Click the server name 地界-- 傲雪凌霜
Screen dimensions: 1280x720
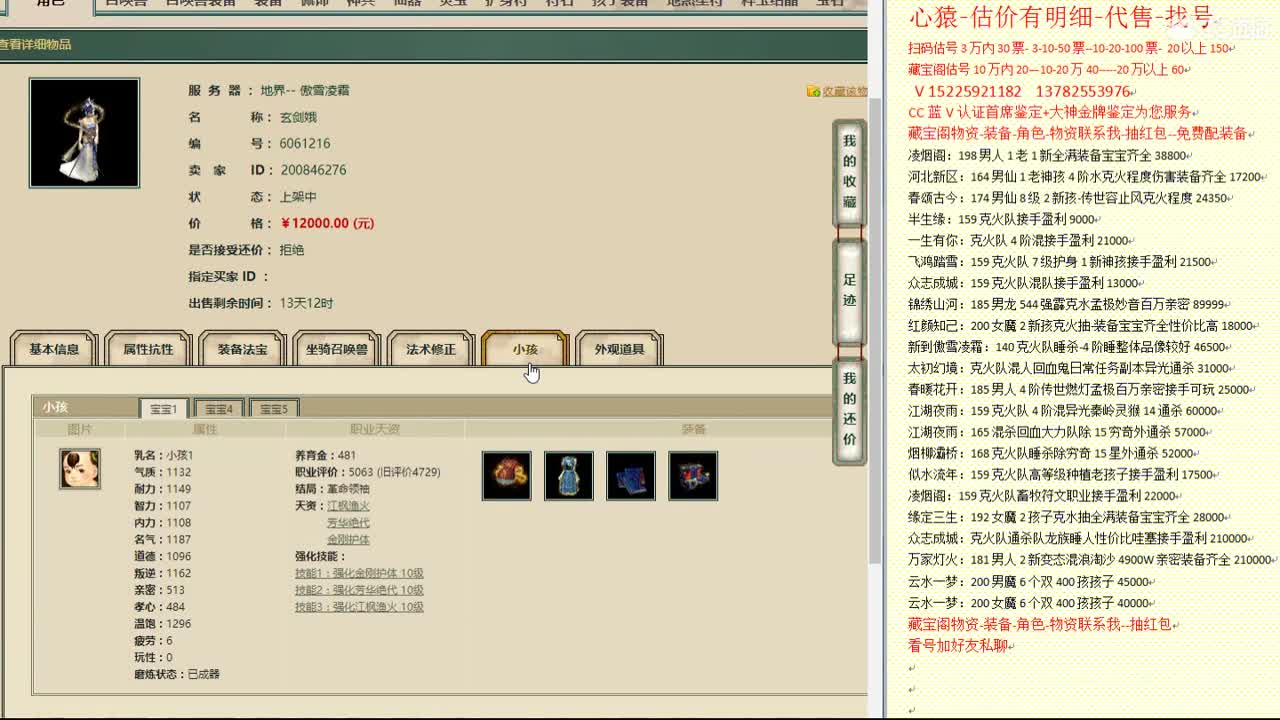(305, 90)
